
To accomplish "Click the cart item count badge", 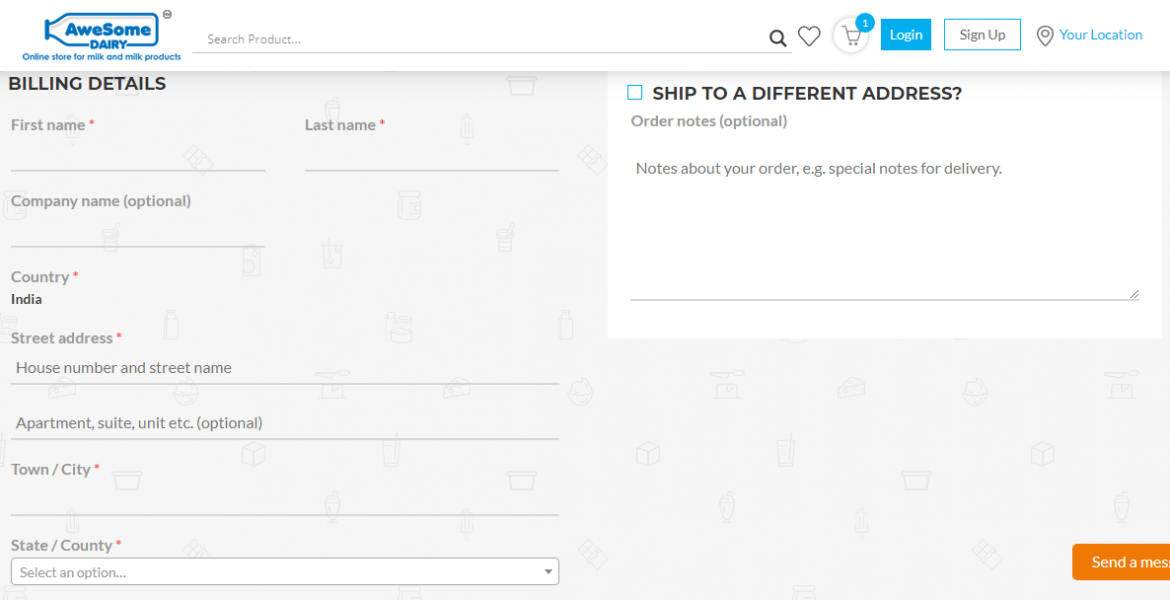I will click(x=865, y=22).
